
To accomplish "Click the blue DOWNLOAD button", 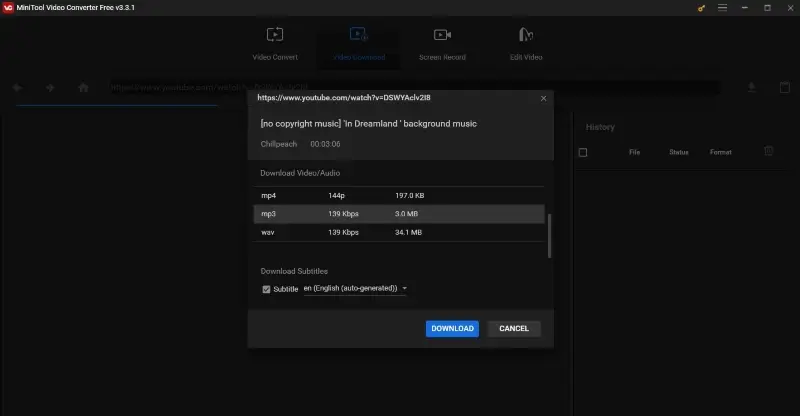I will 452,329.
